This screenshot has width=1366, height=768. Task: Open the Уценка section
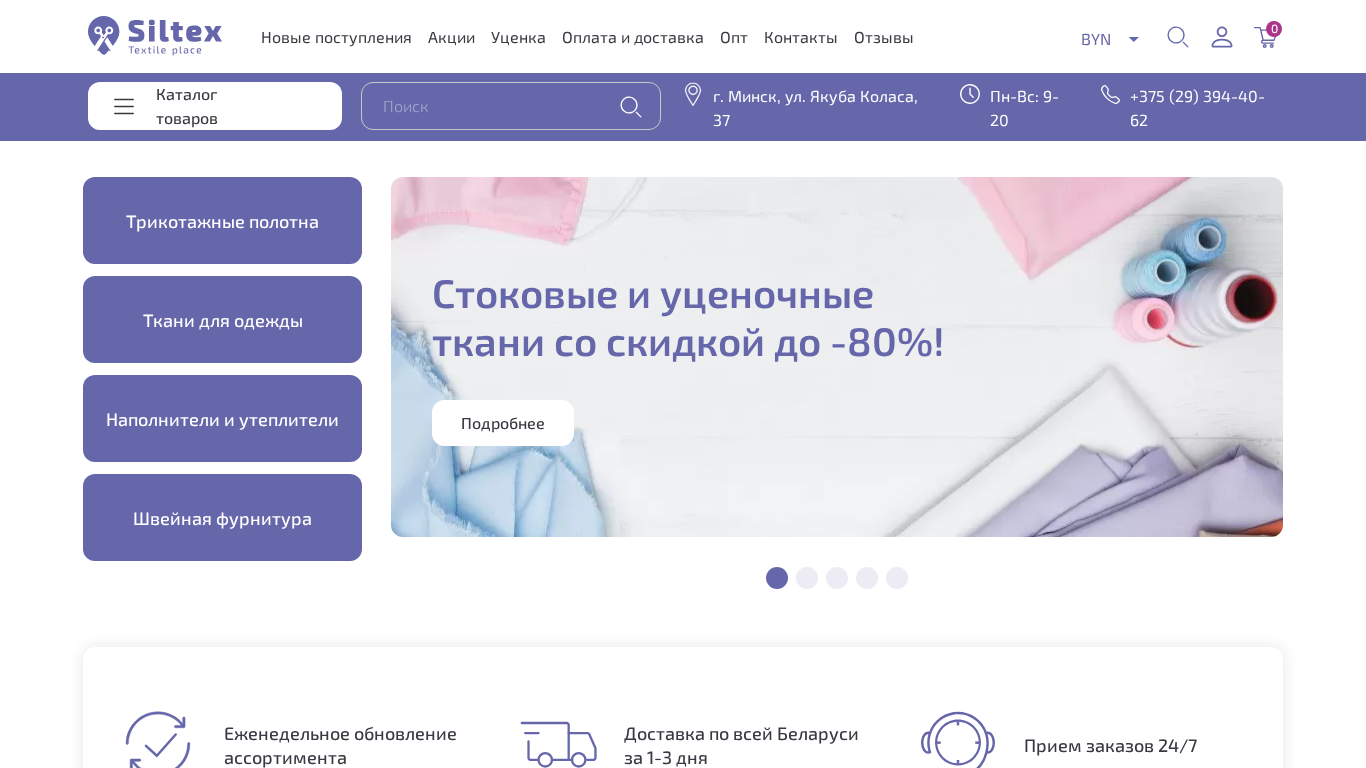(x=518, y=37)
